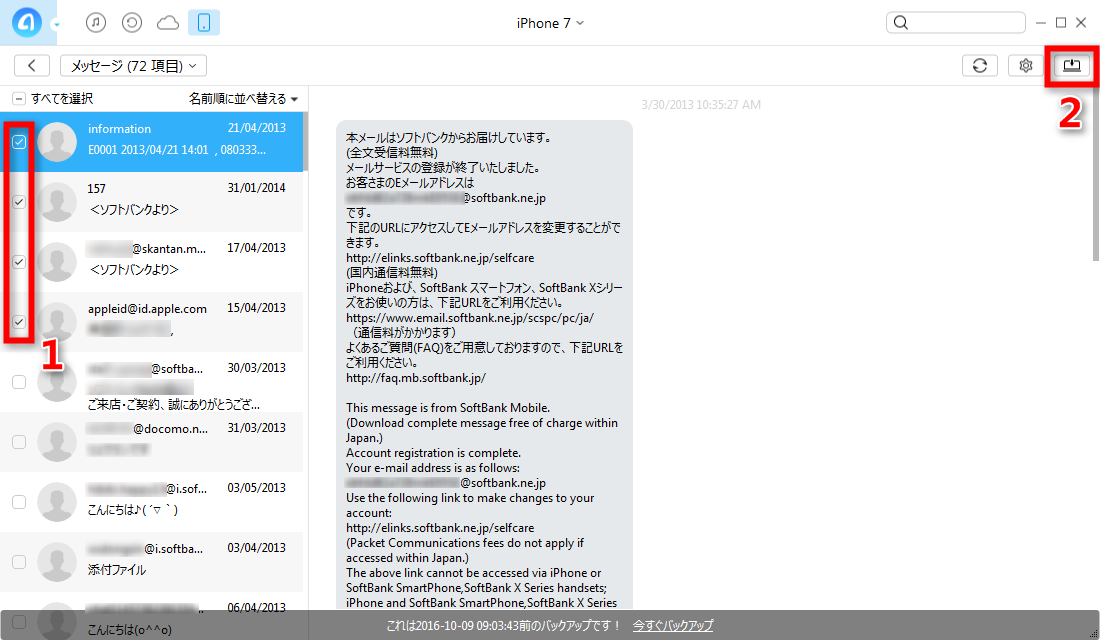Viewport: 1100px width, 640px height.
Task: Select the information conversation avatar
Action: [57, 142]
